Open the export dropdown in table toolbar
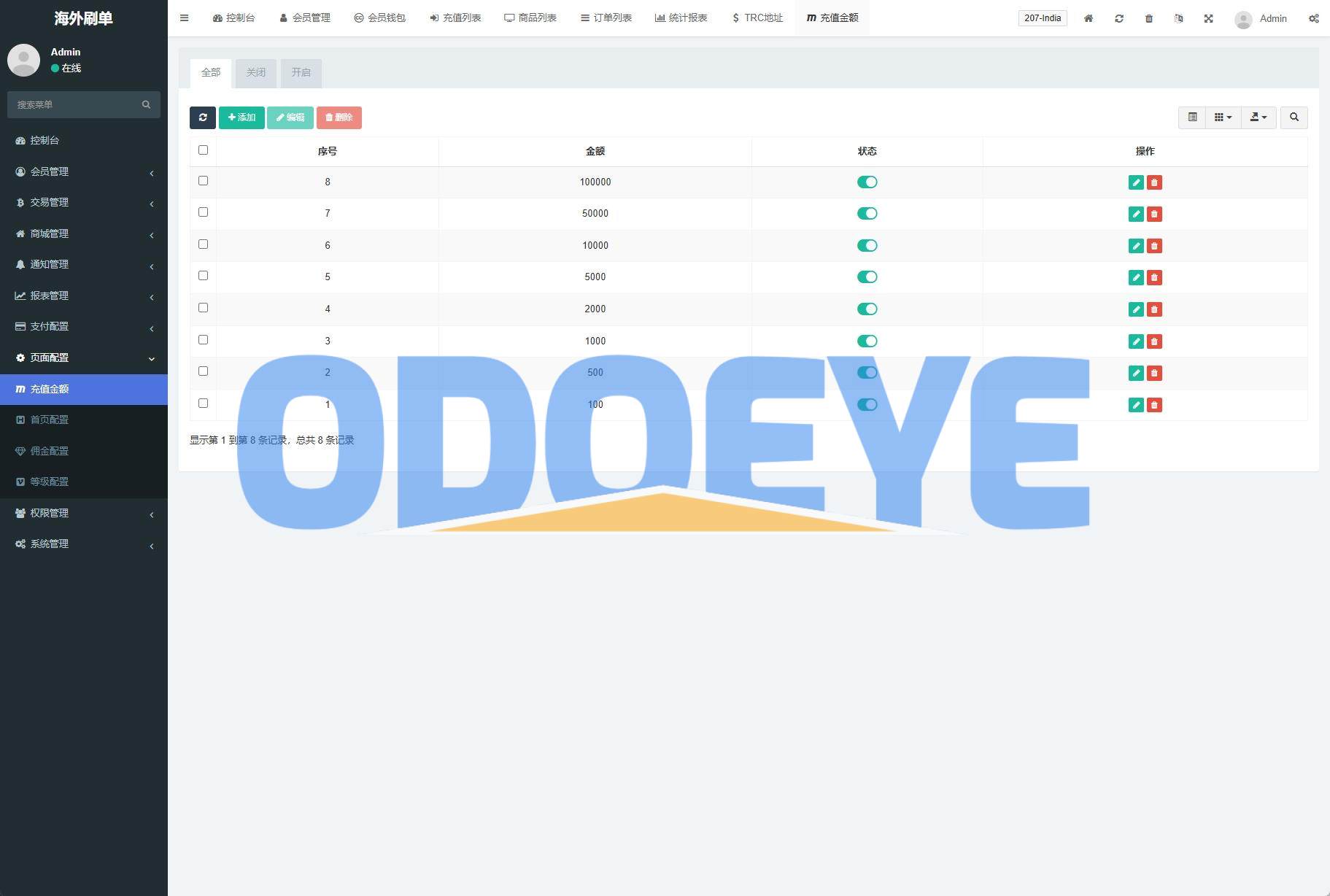The width and height of the screenshot is (1330, 896). pos(1259,117)
